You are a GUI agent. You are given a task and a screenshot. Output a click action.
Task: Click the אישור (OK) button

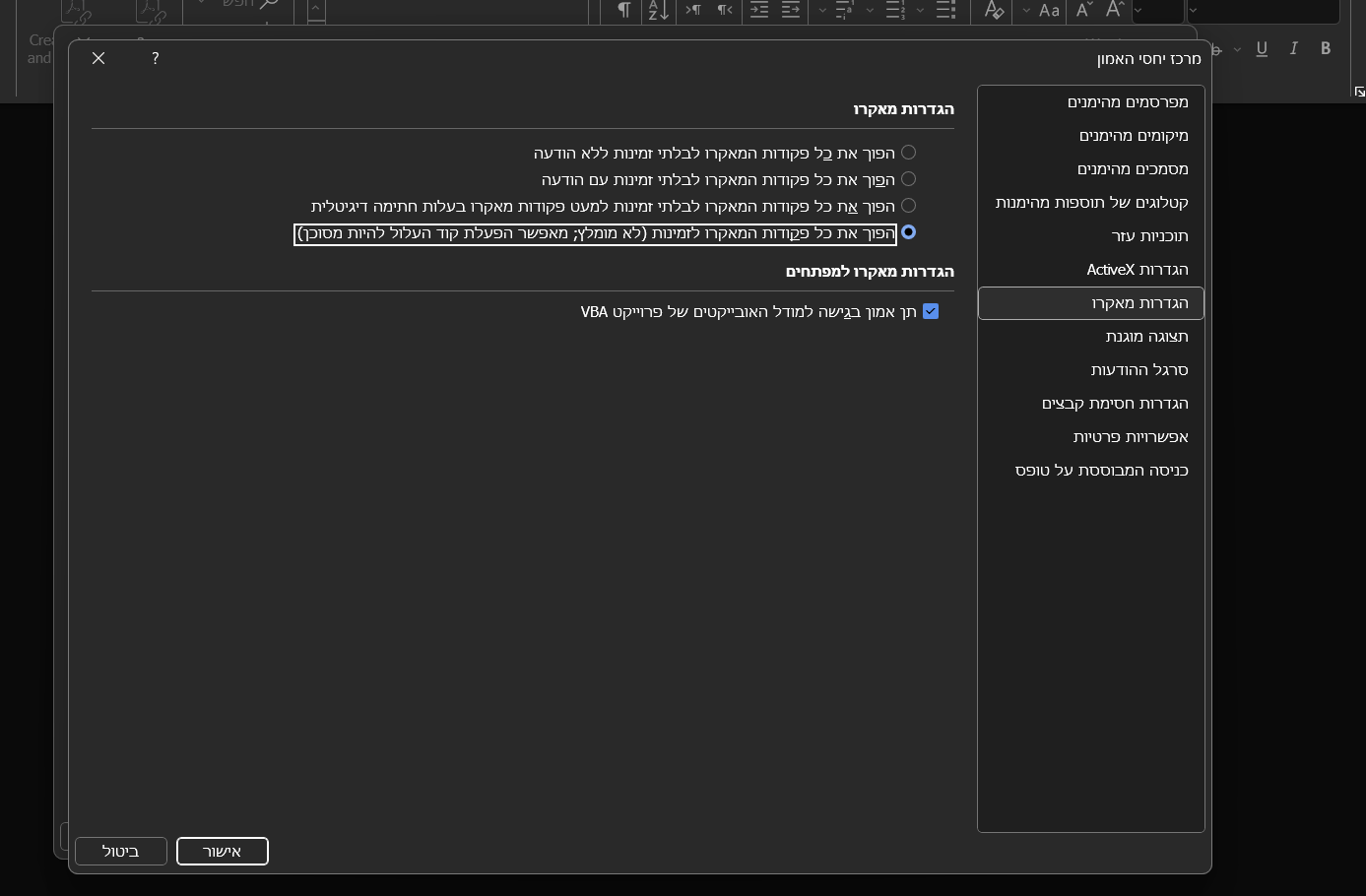[x=223, y=852]
